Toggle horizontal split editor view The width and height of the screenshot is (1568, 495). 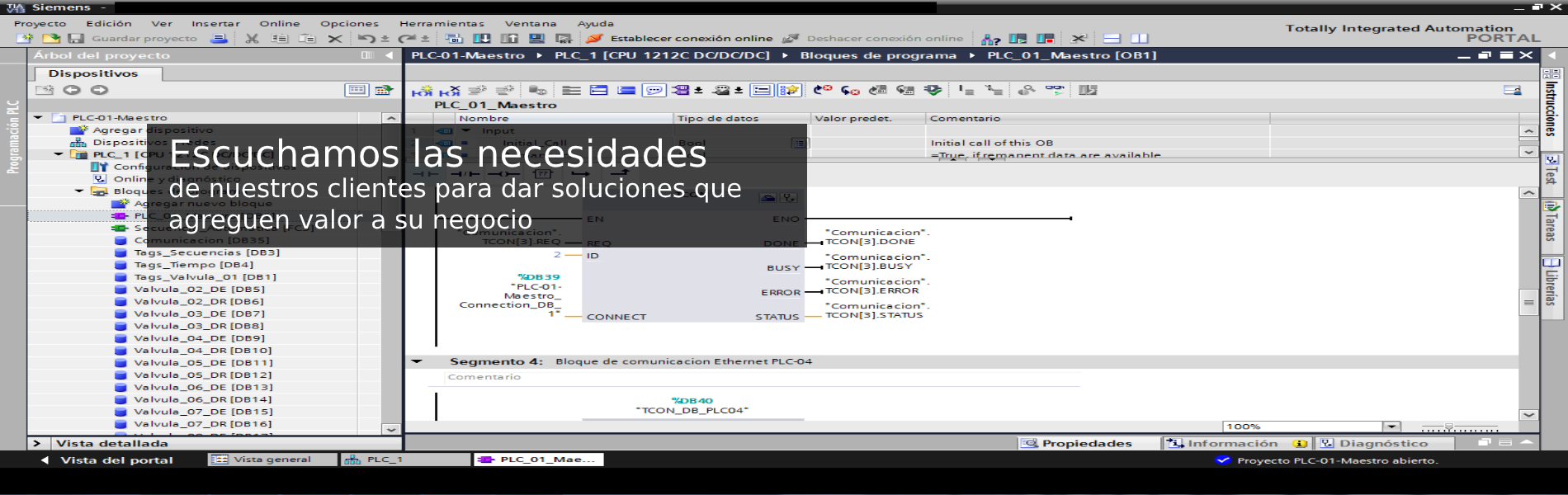[1112, 39]
